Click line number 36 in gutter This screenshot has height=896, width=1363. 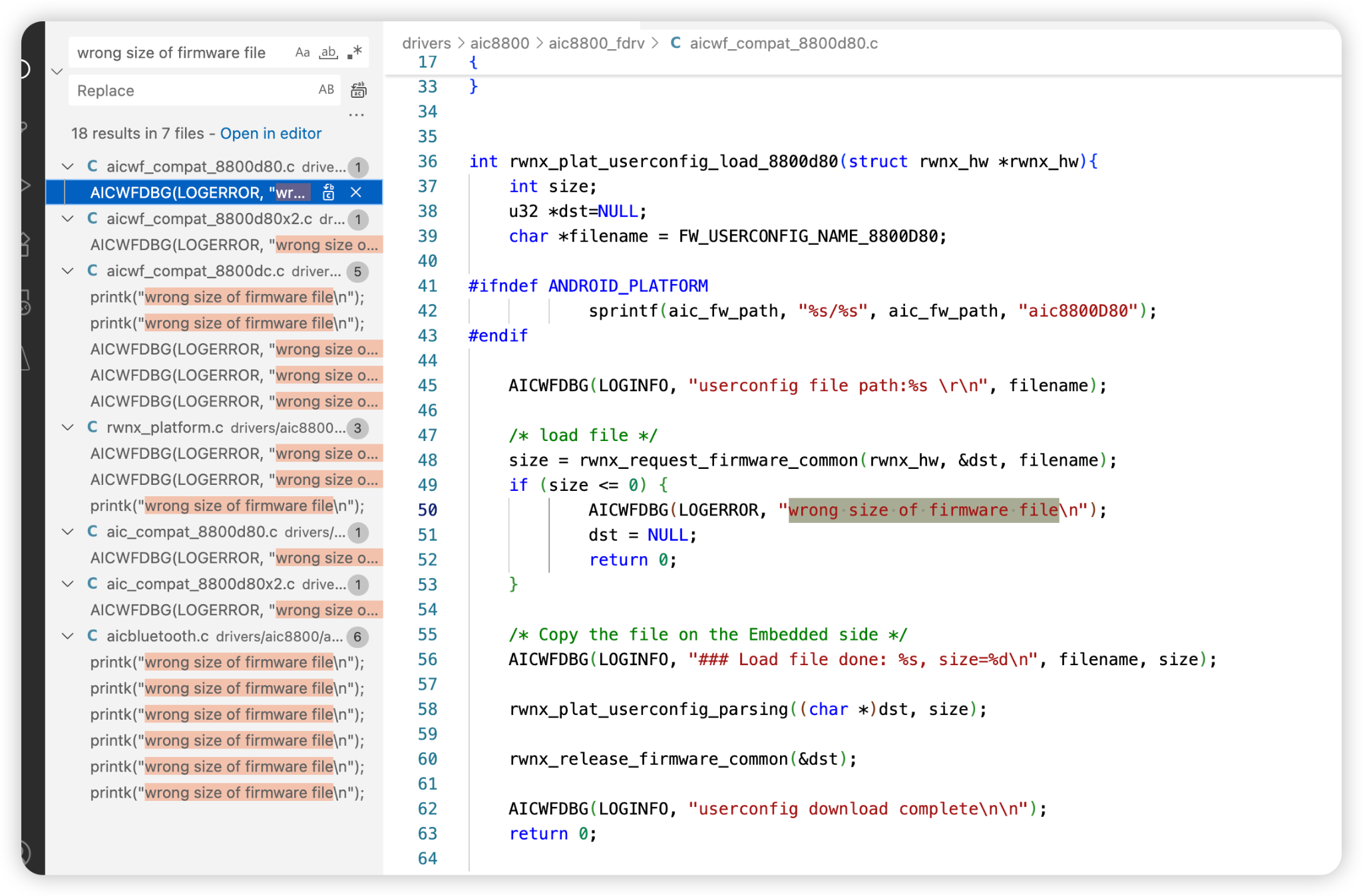click(x=427, y=162)
